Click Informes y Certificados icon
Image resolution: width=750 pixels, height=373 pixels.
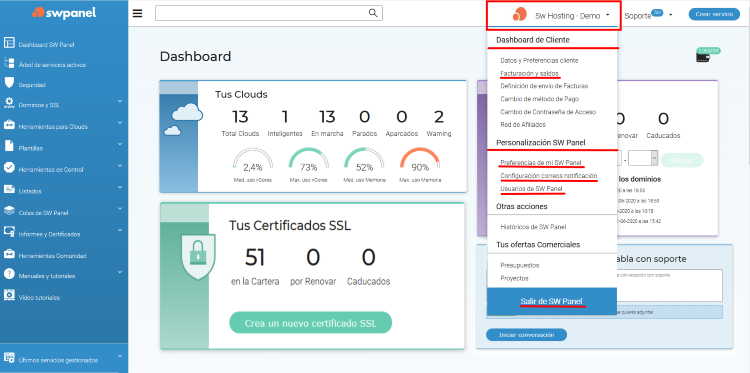(9, 231)
